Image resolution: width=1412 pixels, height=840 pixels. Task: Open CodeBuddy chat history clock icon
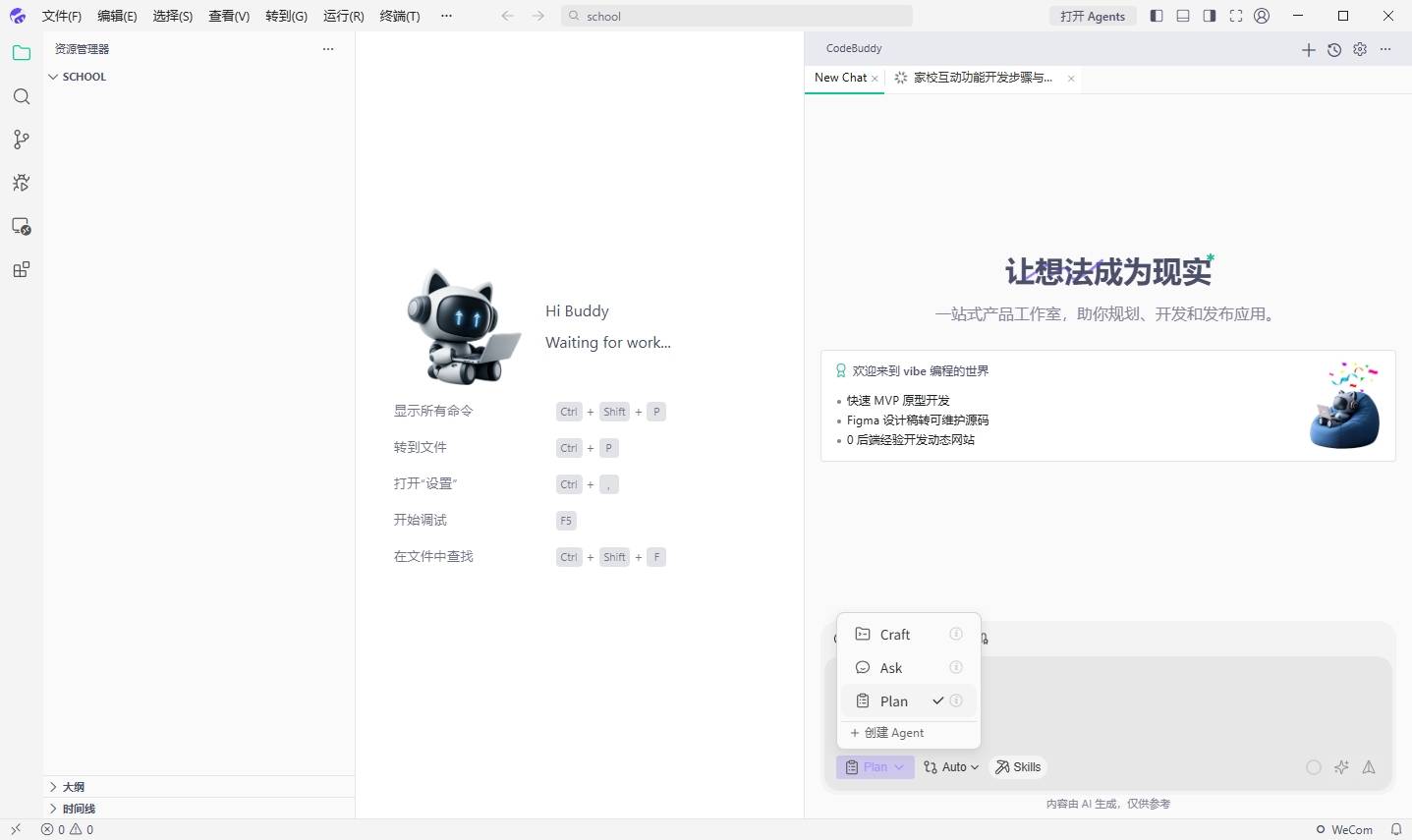[1334, 49]
